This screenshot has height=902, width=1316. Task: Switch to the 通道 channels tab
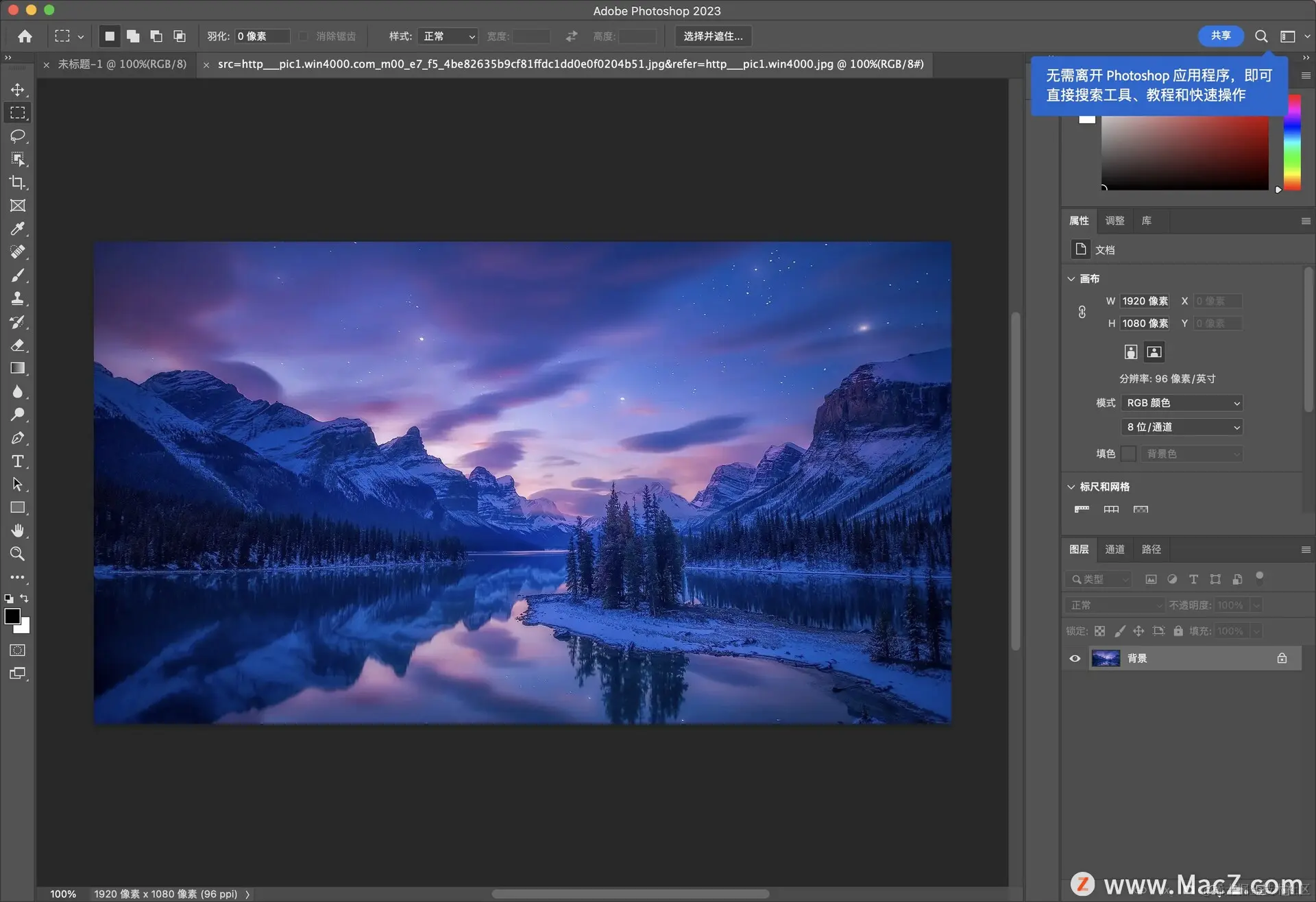click(x=1114, y=550)
